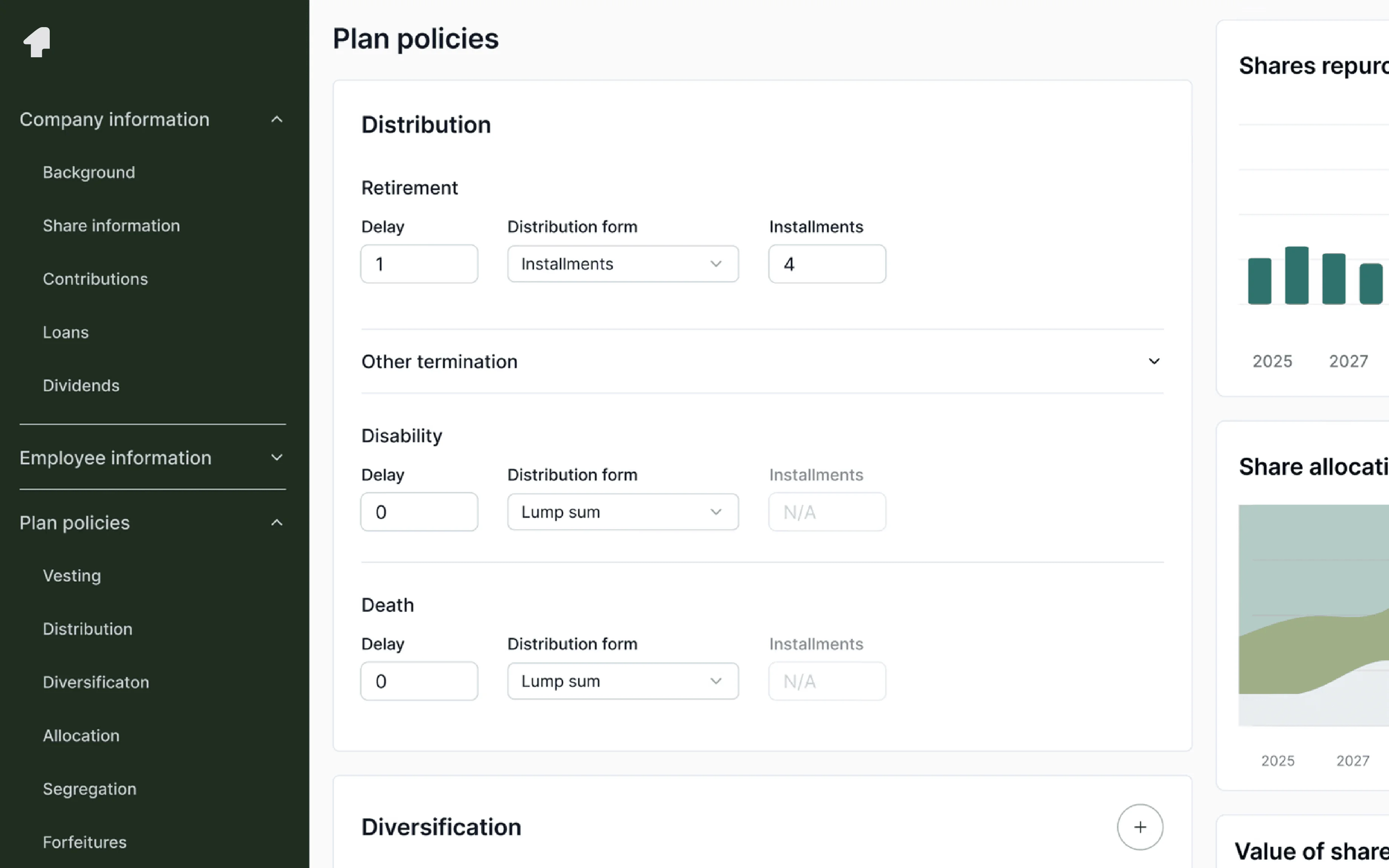
Task: Click the Retirement Delay input field
Action: [x=419, y=264]
